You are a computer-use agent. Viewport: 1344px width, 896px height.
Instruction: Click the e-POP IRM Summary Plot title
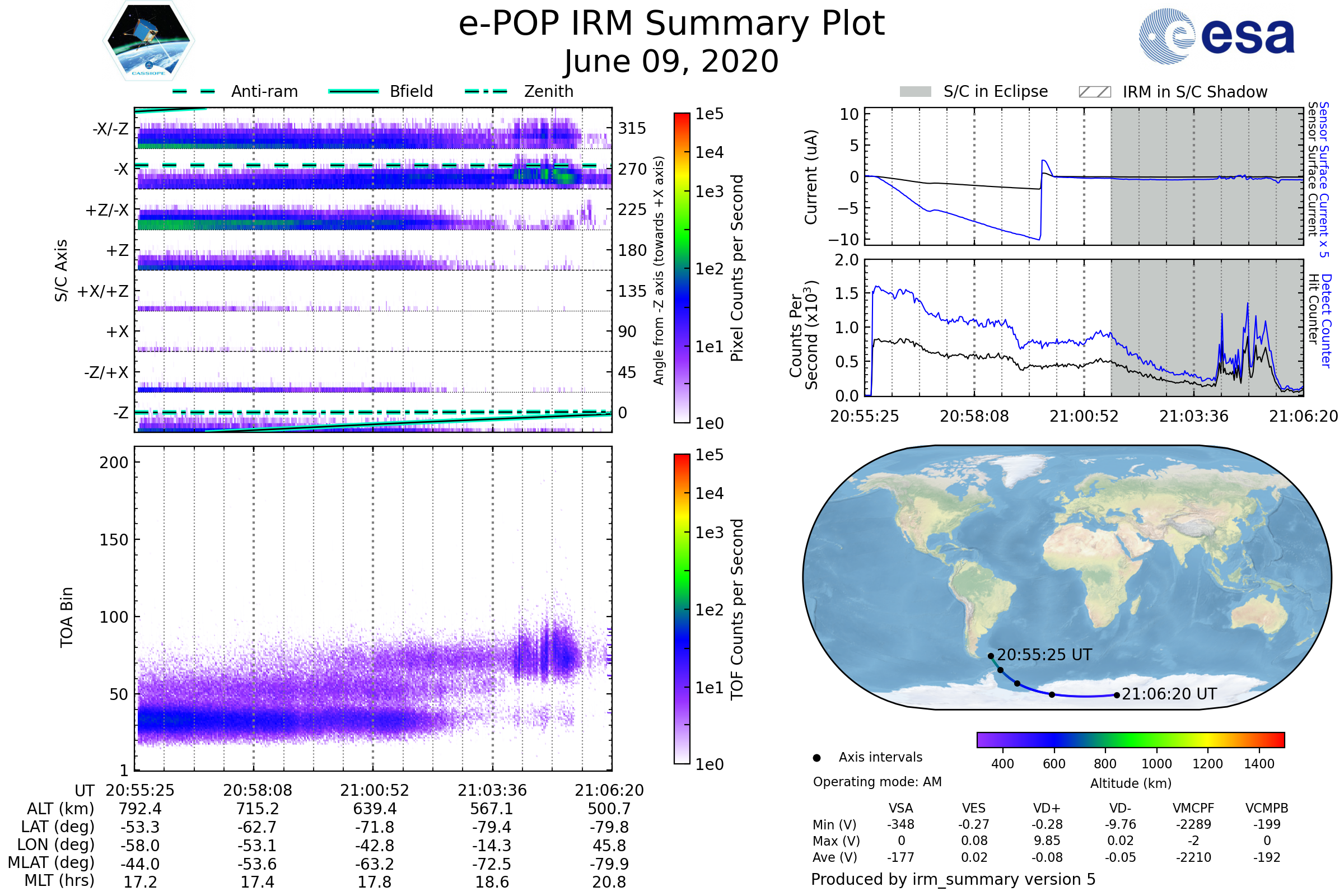coord(671,24)
